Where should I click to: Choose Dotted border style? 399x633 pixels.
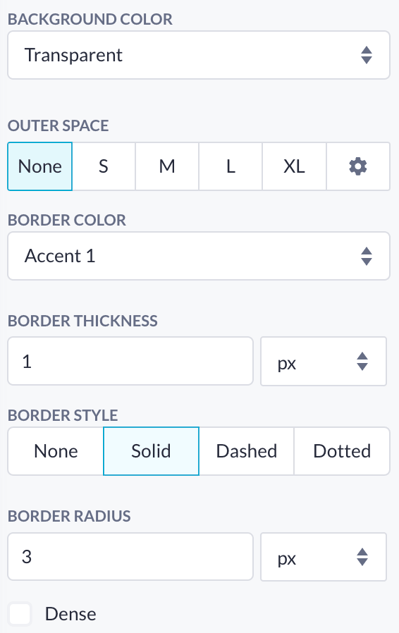tap(342, 451)
